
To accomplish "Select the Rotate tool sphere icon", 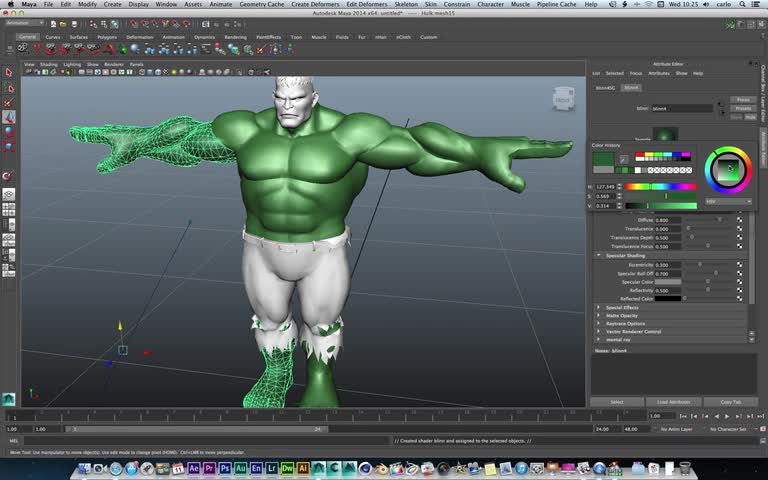I will [8, 131].
